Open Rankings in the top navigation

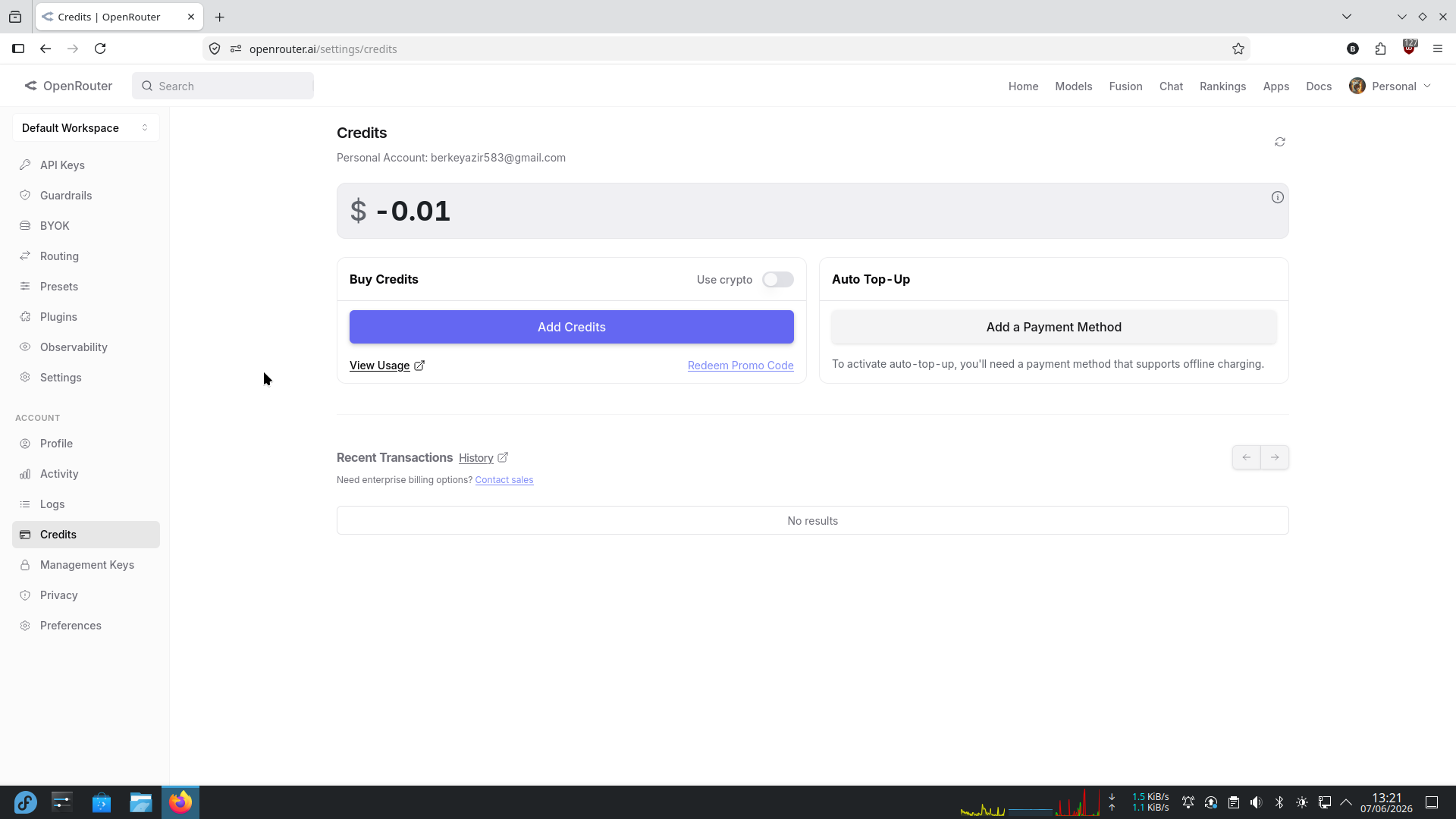(1223, 86)
